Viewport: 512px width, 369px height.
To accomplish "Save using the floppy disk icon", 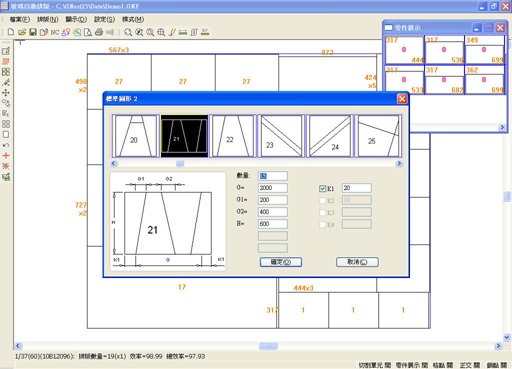I will click(33, 32).
